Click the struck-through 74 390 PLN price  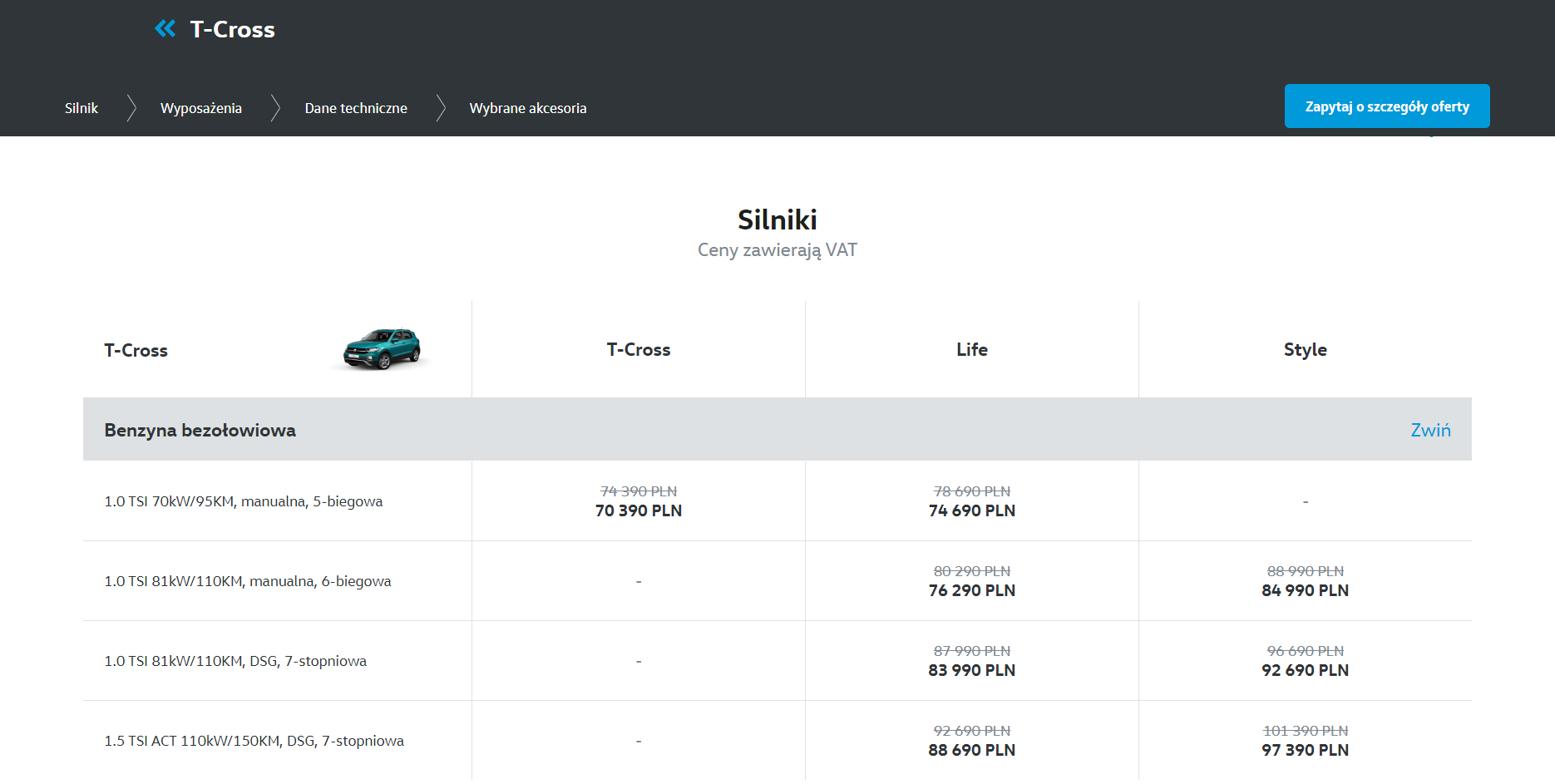[639, 491]
